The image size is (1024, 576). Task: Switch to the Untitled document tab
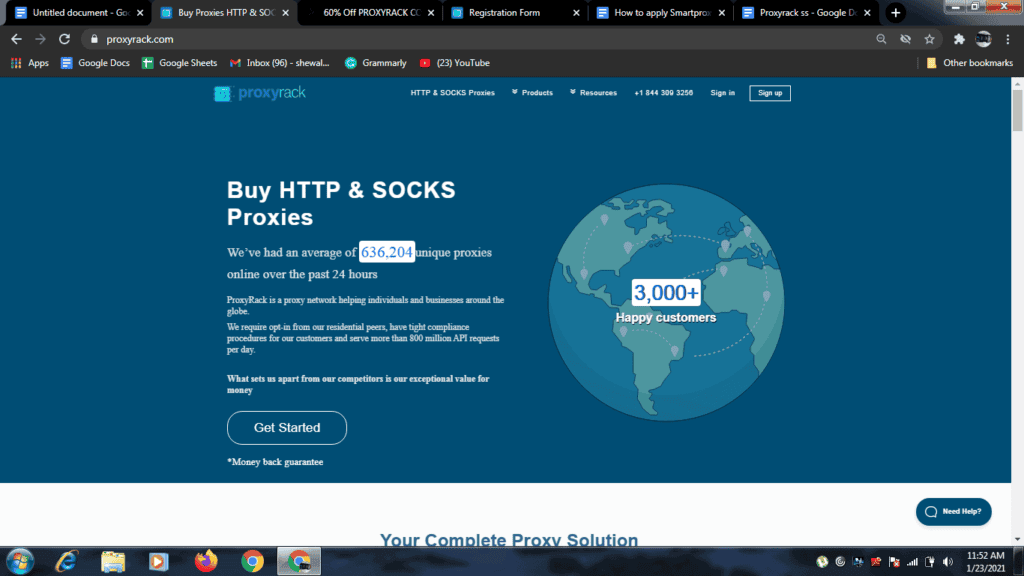tap(78, 12)
